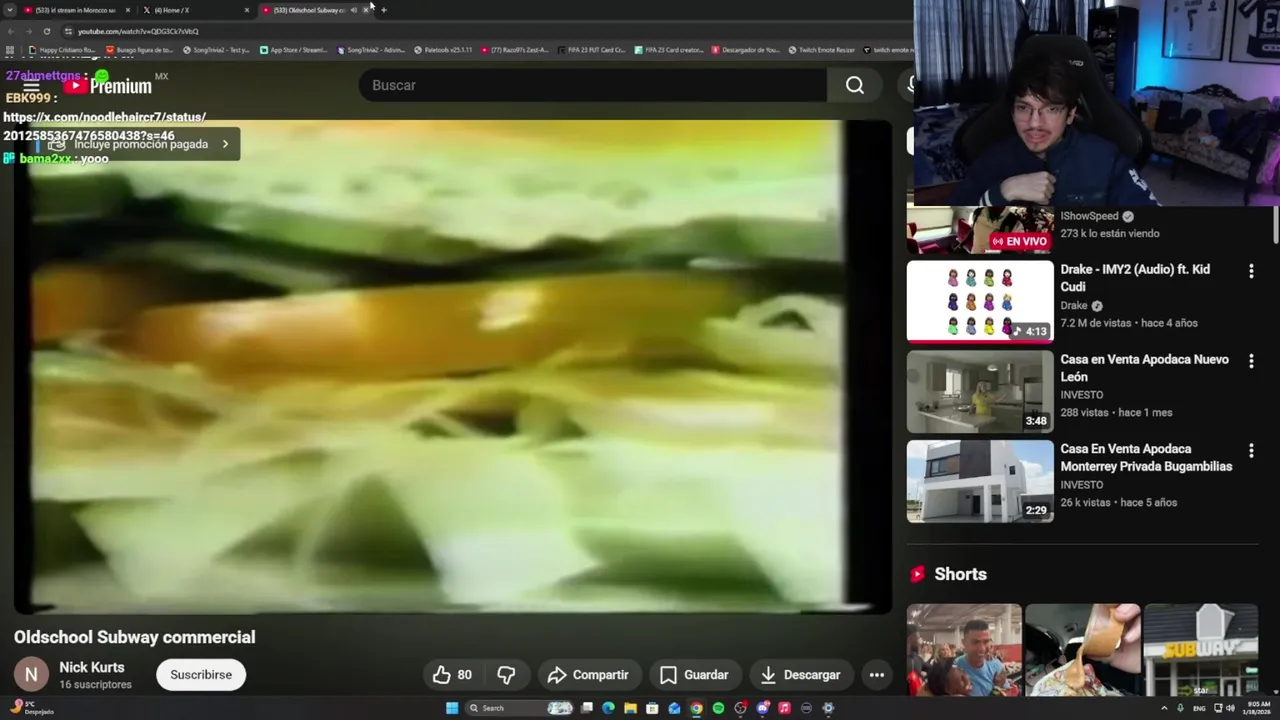Click the Oldschool Subway commercial title text
Viewport: 1280px width, 720px height.
coord(135,637)
